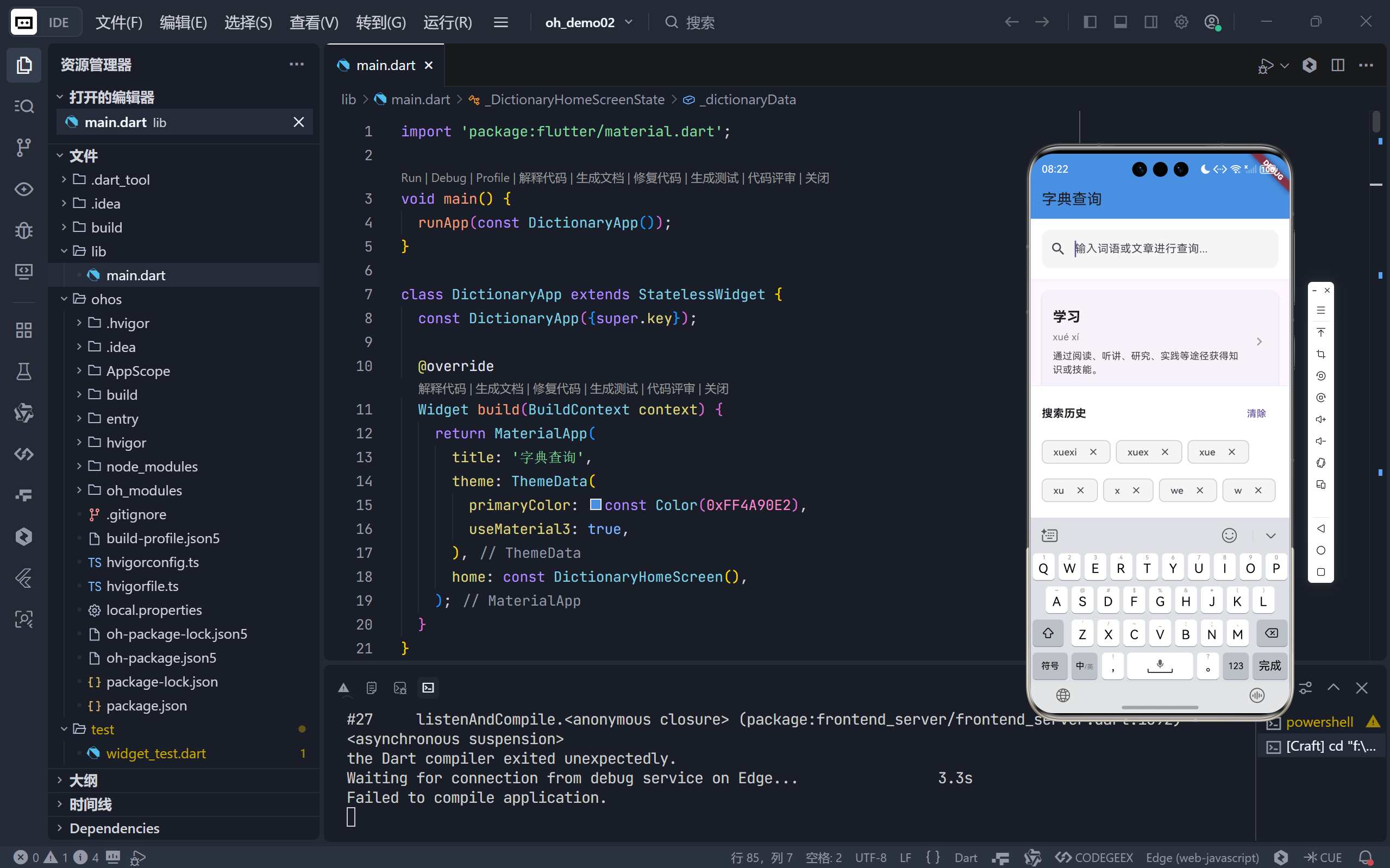Open the 运行(R) menu
Viewport: 1390px width, 868px height.
[447, 22]
